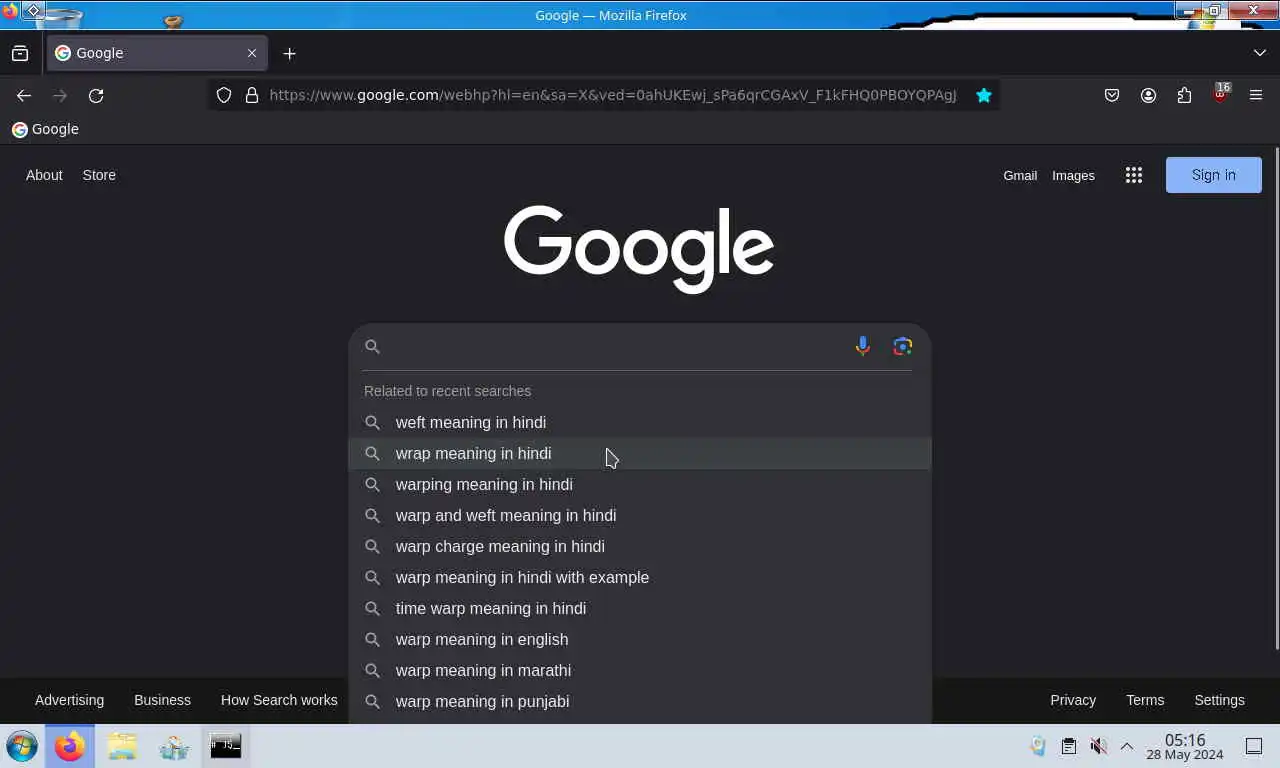
Task: Expand the list all tabs chevron
Action: (1259, 53)
